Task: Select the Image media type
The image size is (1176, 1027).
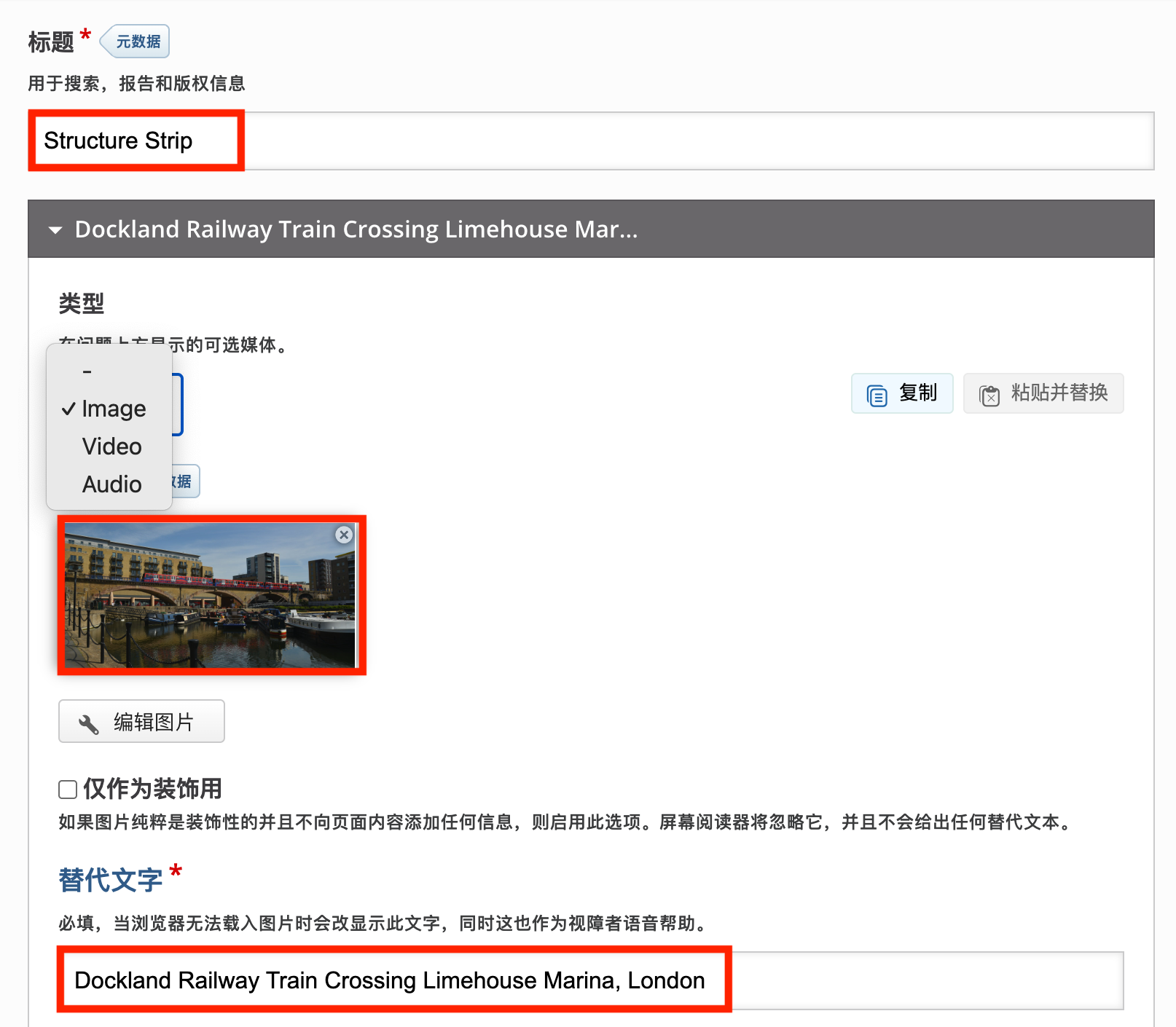Action: 114,409
